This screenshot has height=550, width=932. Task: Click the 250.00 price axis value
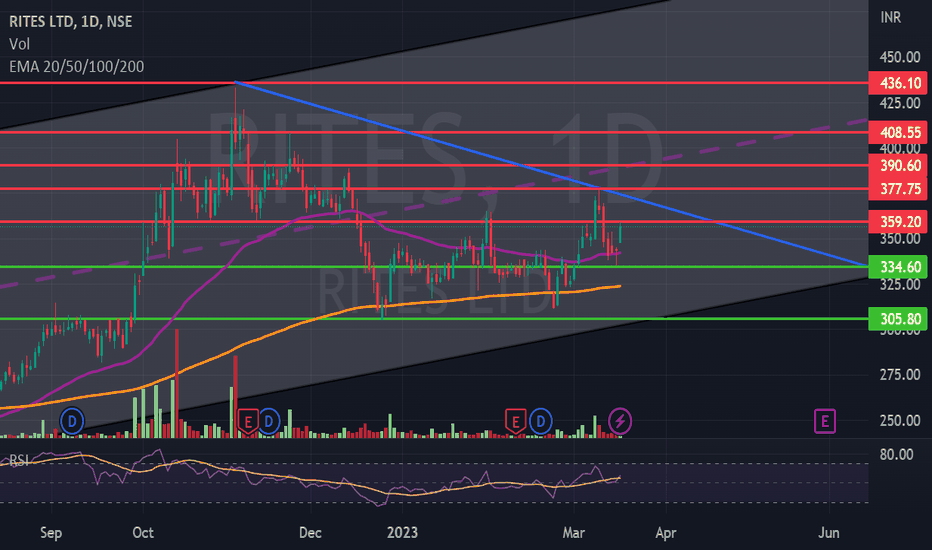900,420
